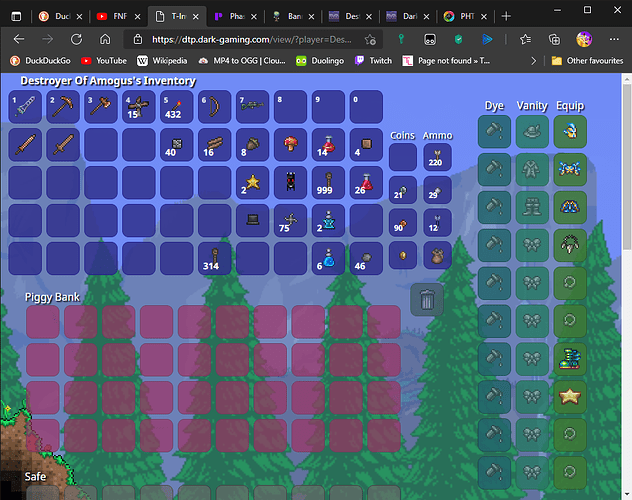Click the wood stack showing 16
The image size is (632, 500).
[214, 145]
